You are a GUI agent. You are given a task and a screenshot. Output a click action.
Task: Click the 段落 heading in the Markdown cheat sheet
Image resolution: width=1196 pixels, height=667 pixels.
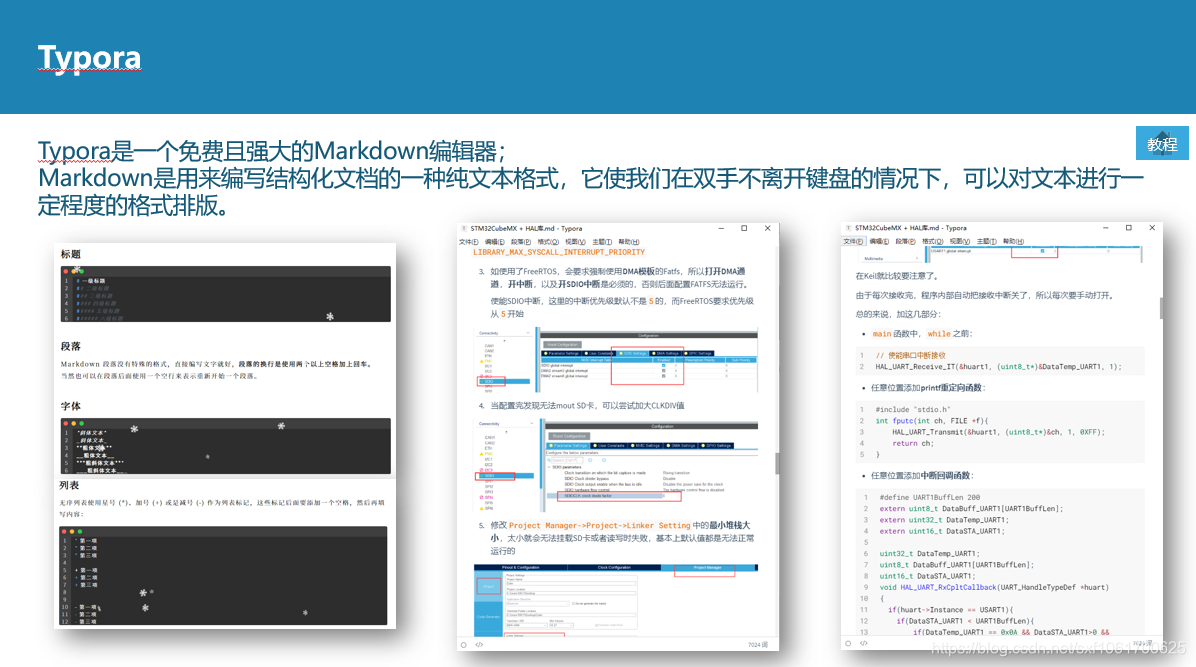pos(70,346)
